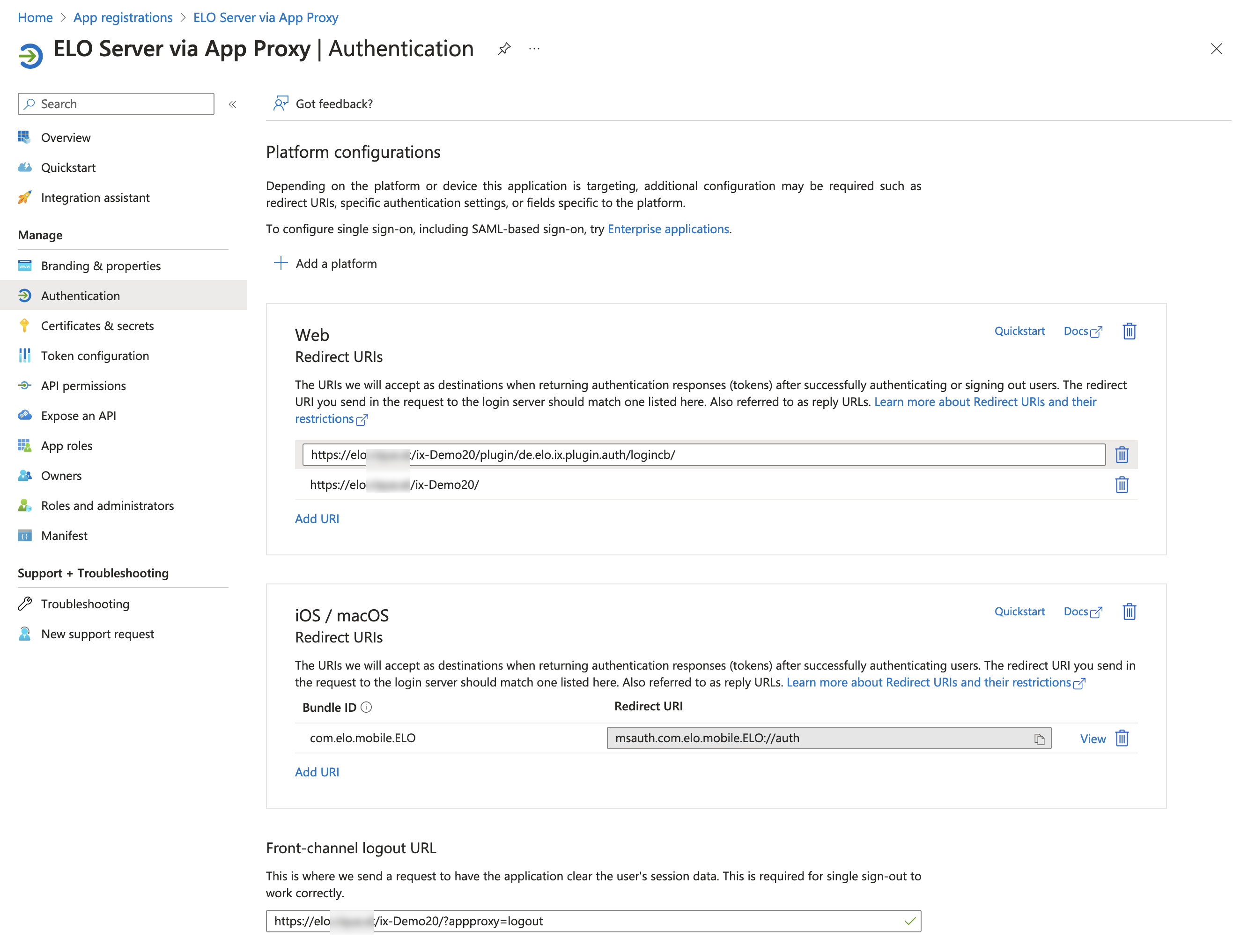Edit the Front-channel logout URL field
This screenshot has height=952, width=1233.
[x=593, y=921]
